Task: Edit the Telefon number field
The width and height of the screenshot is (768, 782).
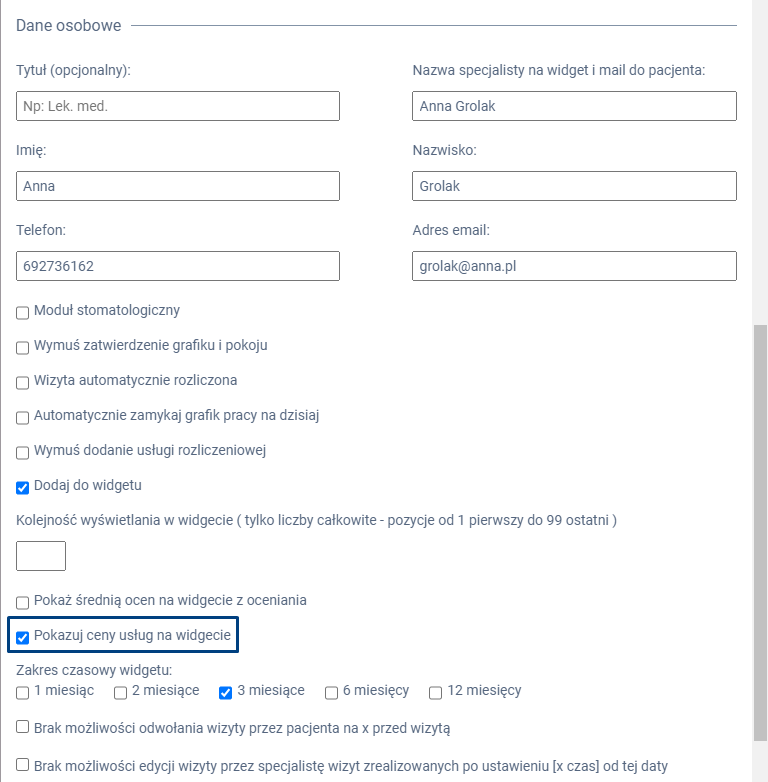Action: click(178, 266)
